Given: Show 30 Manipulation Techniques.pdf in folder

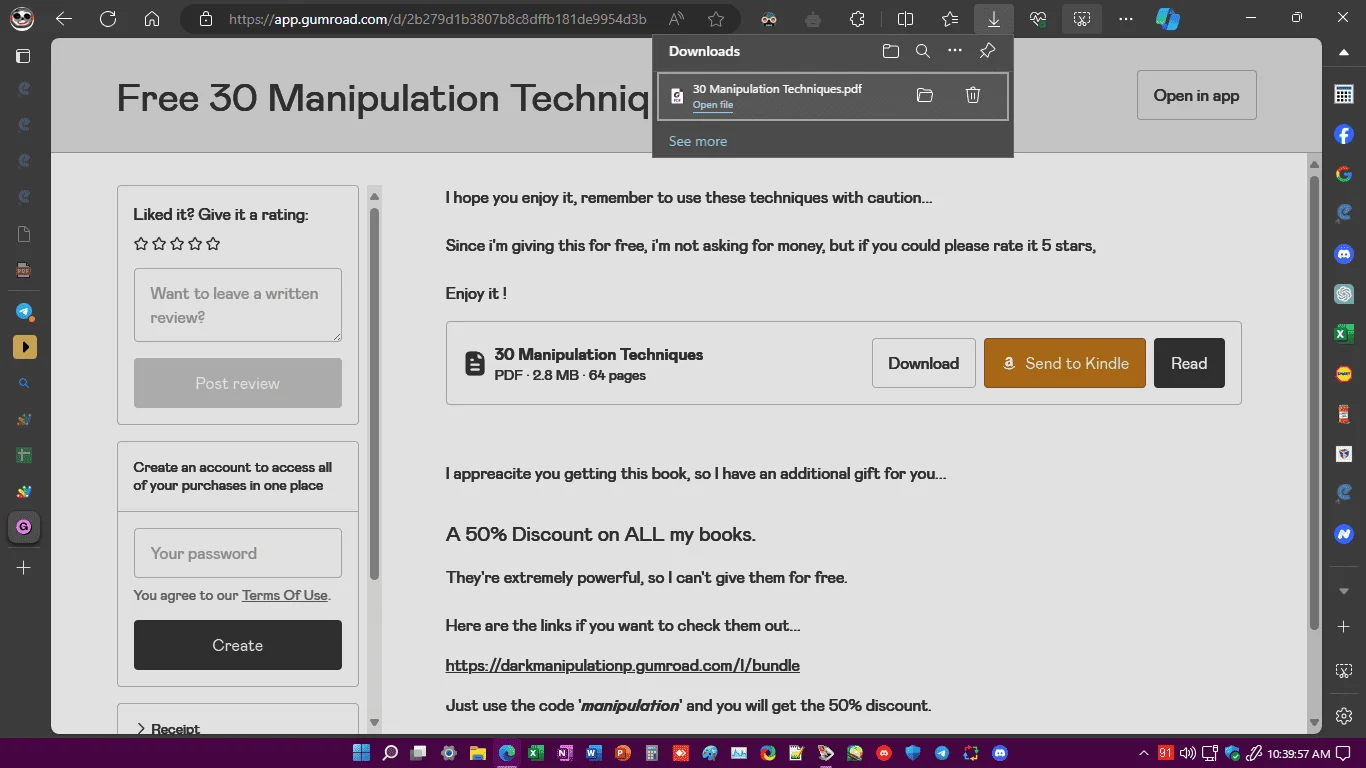Looking at the screenshot, I should pyautogui.click(x=925, y=95).
